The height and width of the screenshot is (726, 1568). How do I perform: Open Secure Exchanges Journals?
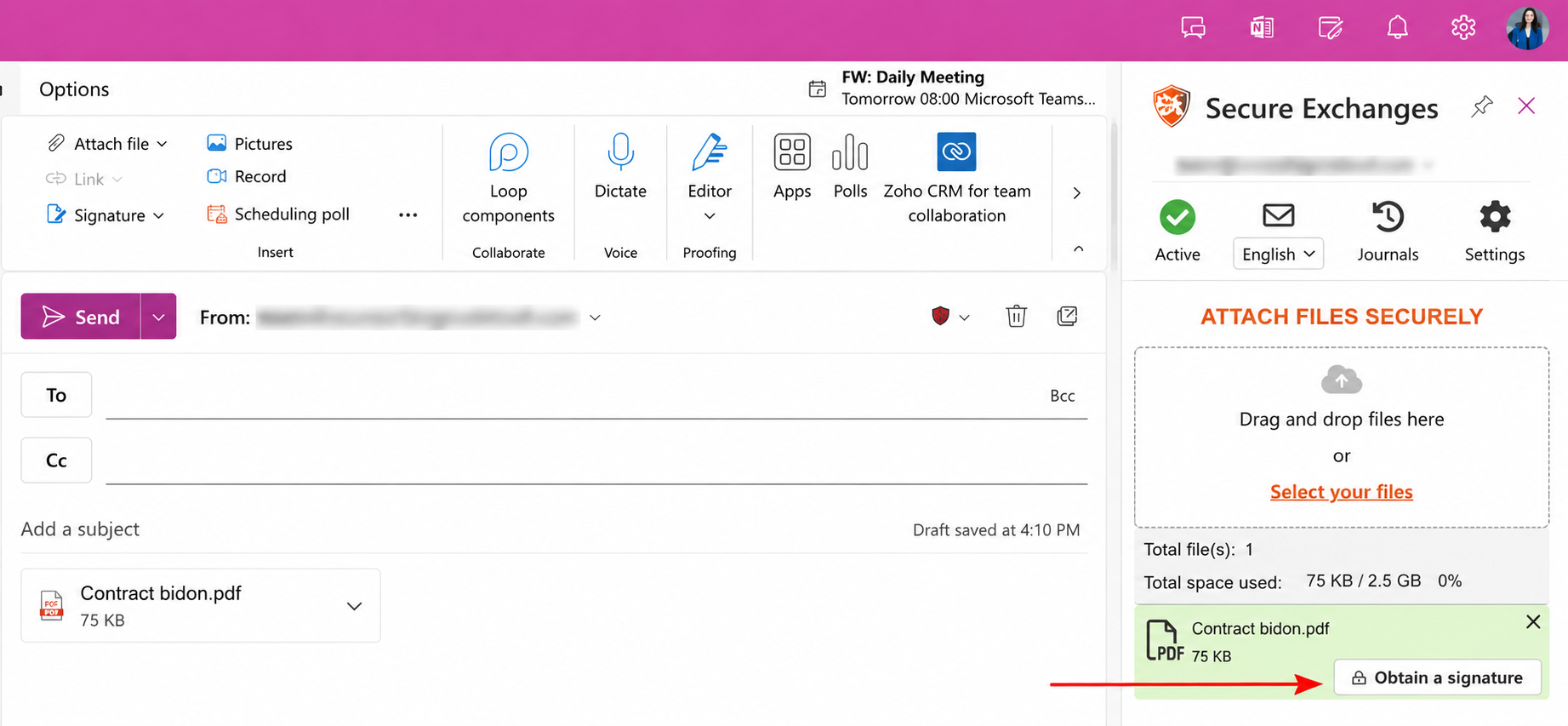(x=1388, y=232)
